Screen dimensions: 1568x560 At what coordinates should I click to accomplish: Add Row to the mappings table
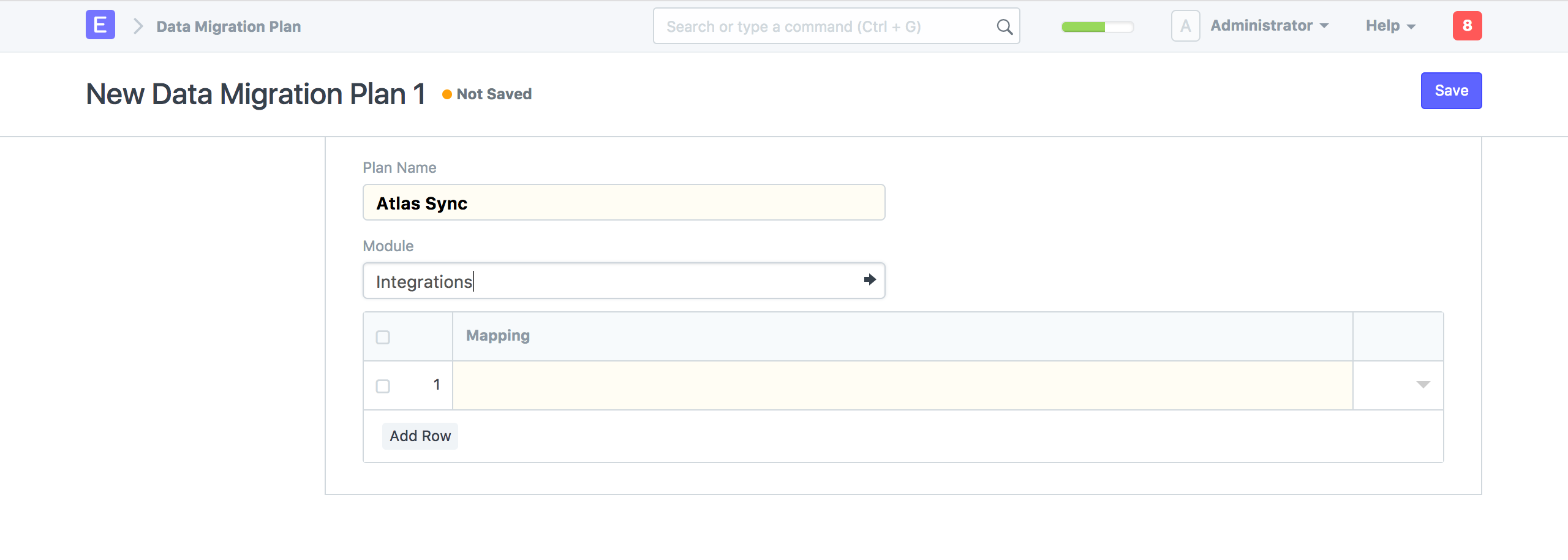coord(420,436)
